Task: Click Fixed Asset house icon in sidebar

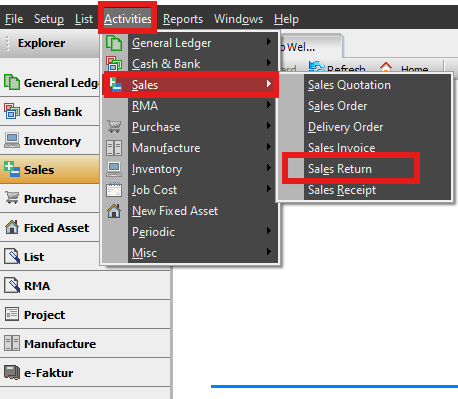Action: tap(12, 227)
